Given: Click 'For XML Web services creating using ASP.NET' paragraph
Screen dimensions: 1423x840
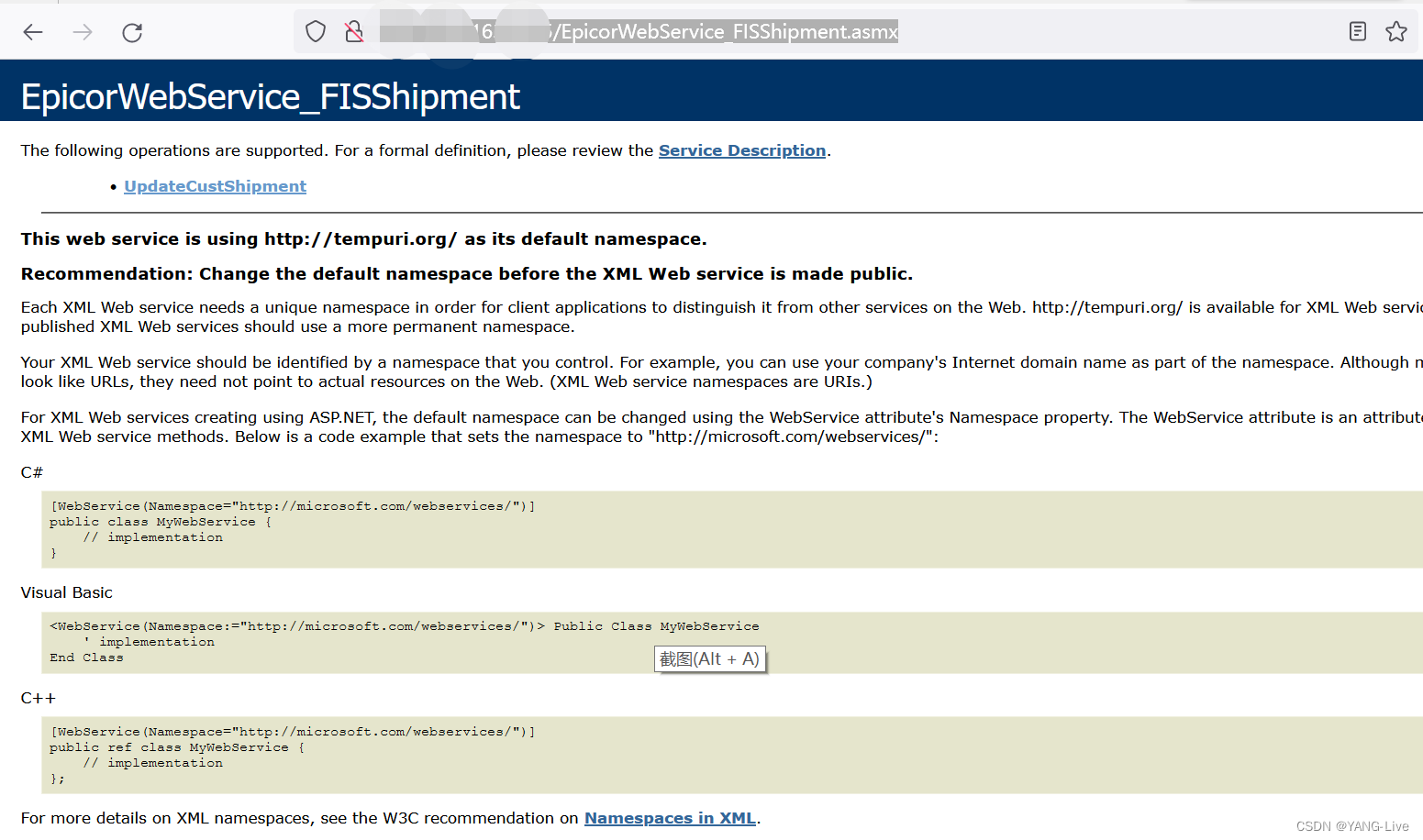Looking at the screenshot, I should click(722, 427).
